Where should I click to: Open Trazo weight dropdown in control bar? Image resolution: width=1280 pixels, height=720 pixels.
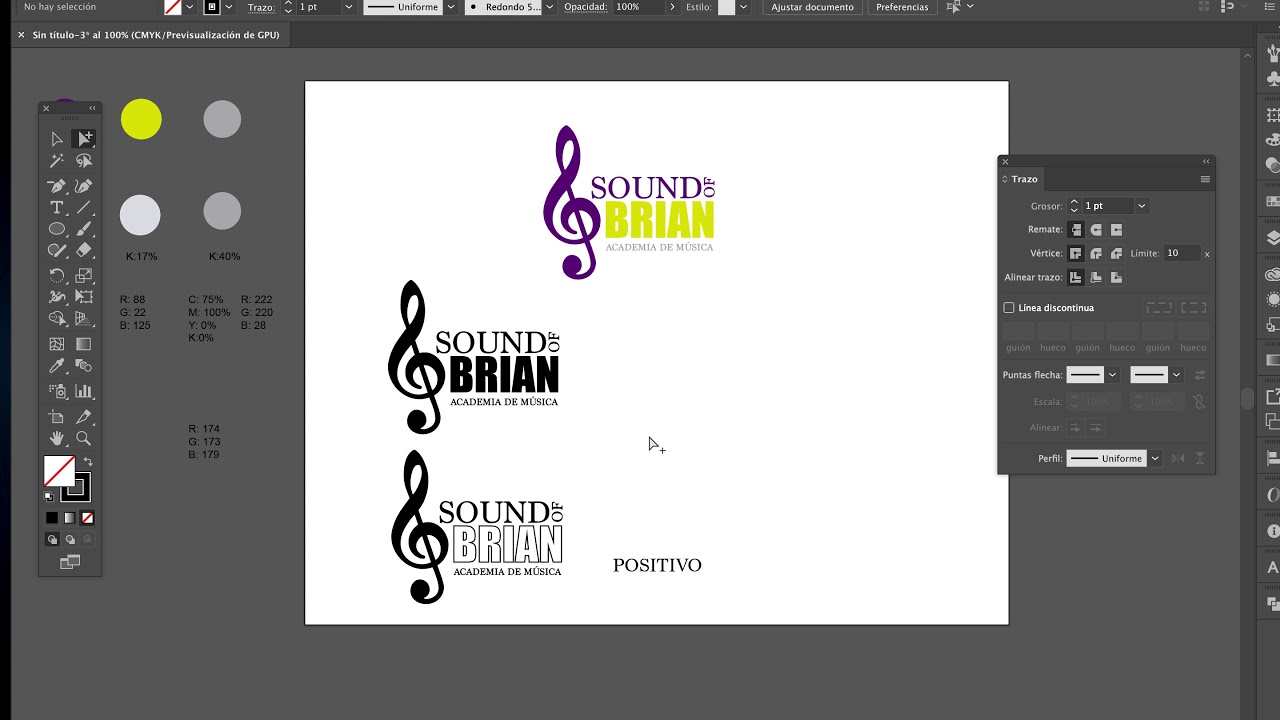coord(348,7)
